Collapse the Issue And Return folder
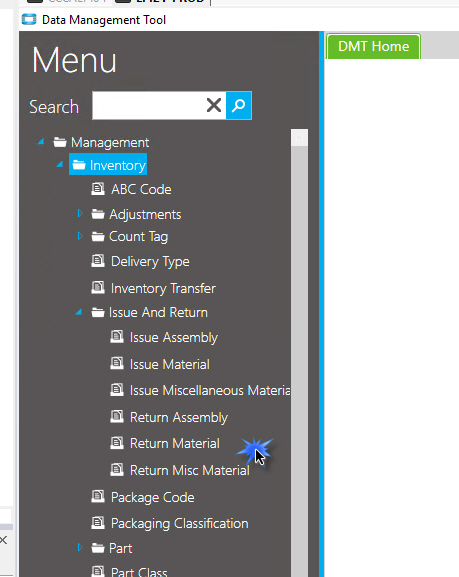 pyautogui.click(x=79, y=312)
